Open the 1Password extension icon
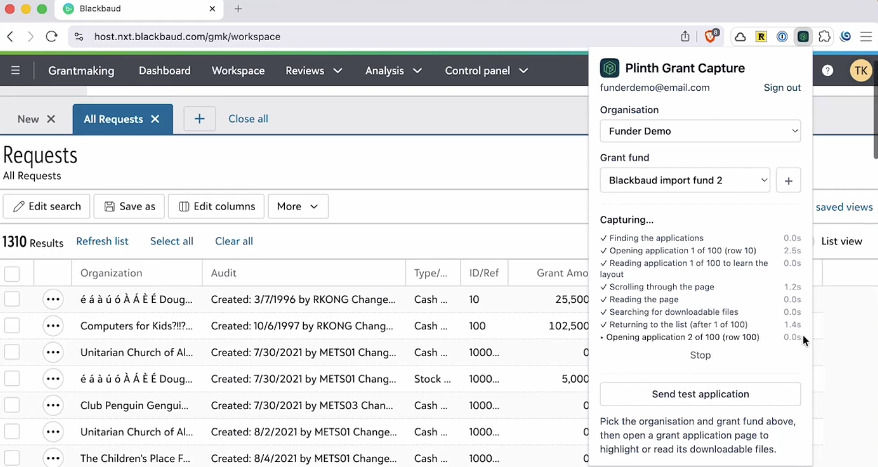 tap(782, 37)
